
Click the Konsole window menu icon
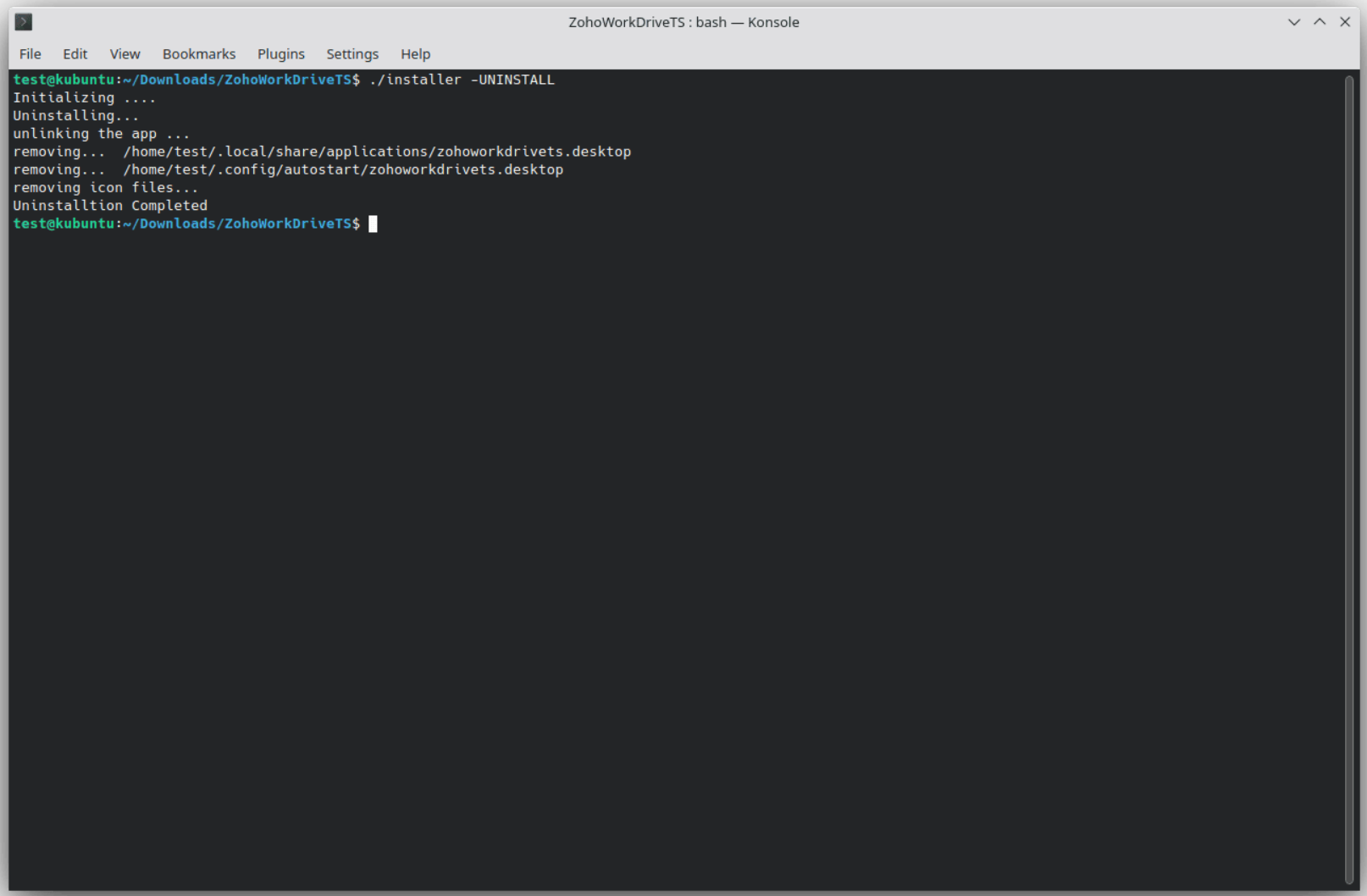click(24, 22)
